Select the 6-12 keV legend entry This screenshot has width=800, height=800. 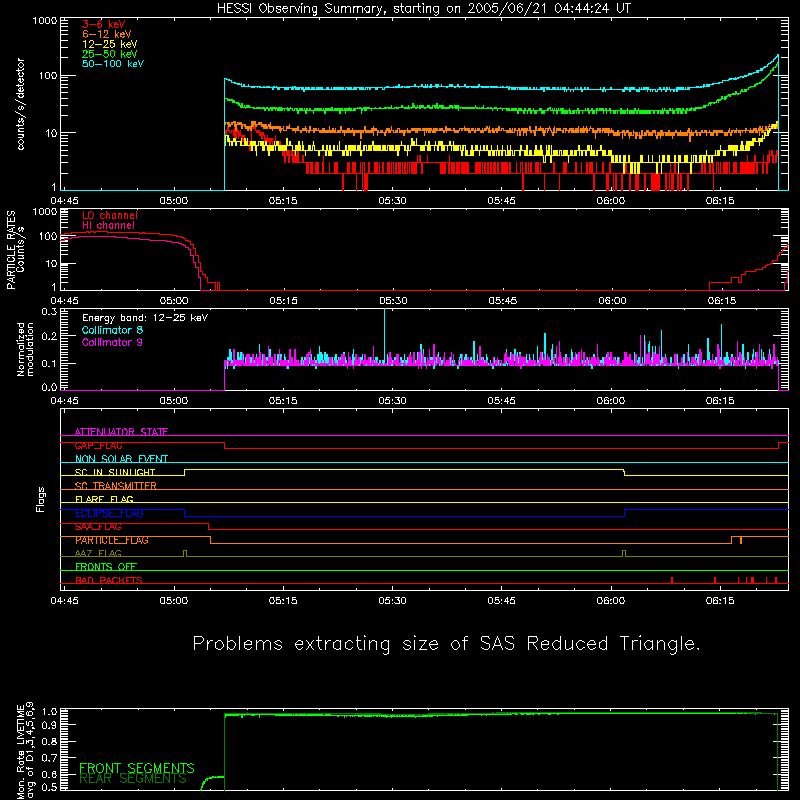pyautogui.click(x=107, y=34)
